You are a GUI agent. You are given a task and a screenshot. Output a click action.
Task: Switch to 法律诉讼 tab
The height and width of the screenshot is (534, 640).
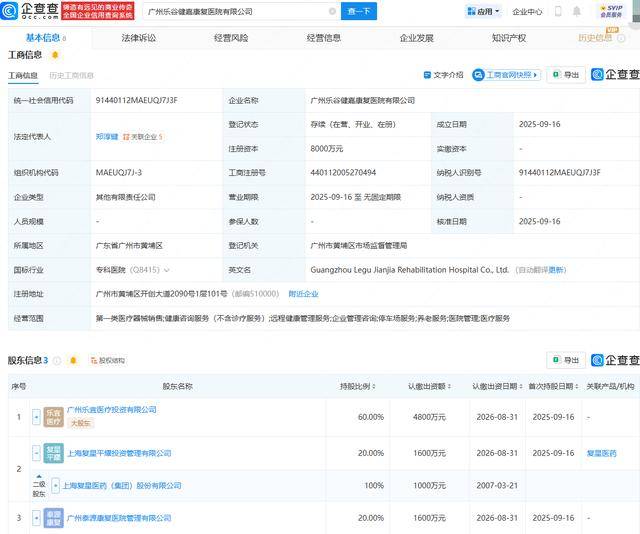(x=139, y=38)
